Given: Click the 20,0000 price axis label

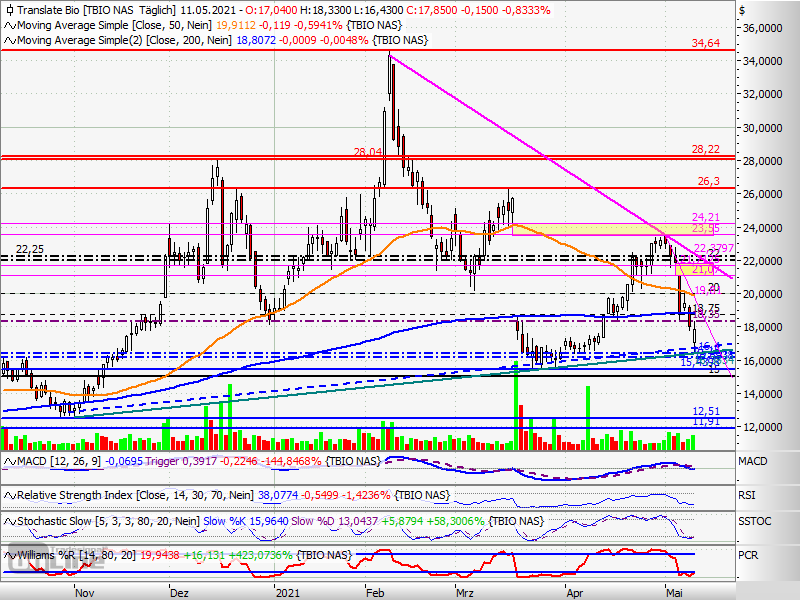Looking at the screenshot, I should (762, 294).
